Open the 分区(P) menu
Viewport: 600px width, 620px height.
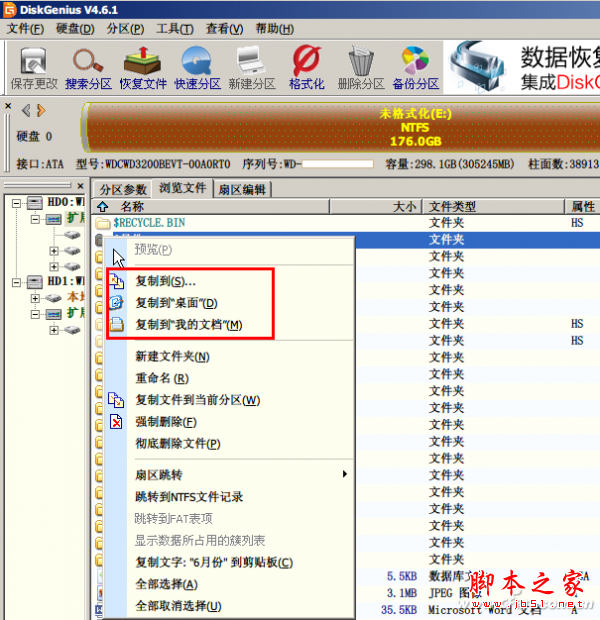pyautogui.click(x=125, y=29)
